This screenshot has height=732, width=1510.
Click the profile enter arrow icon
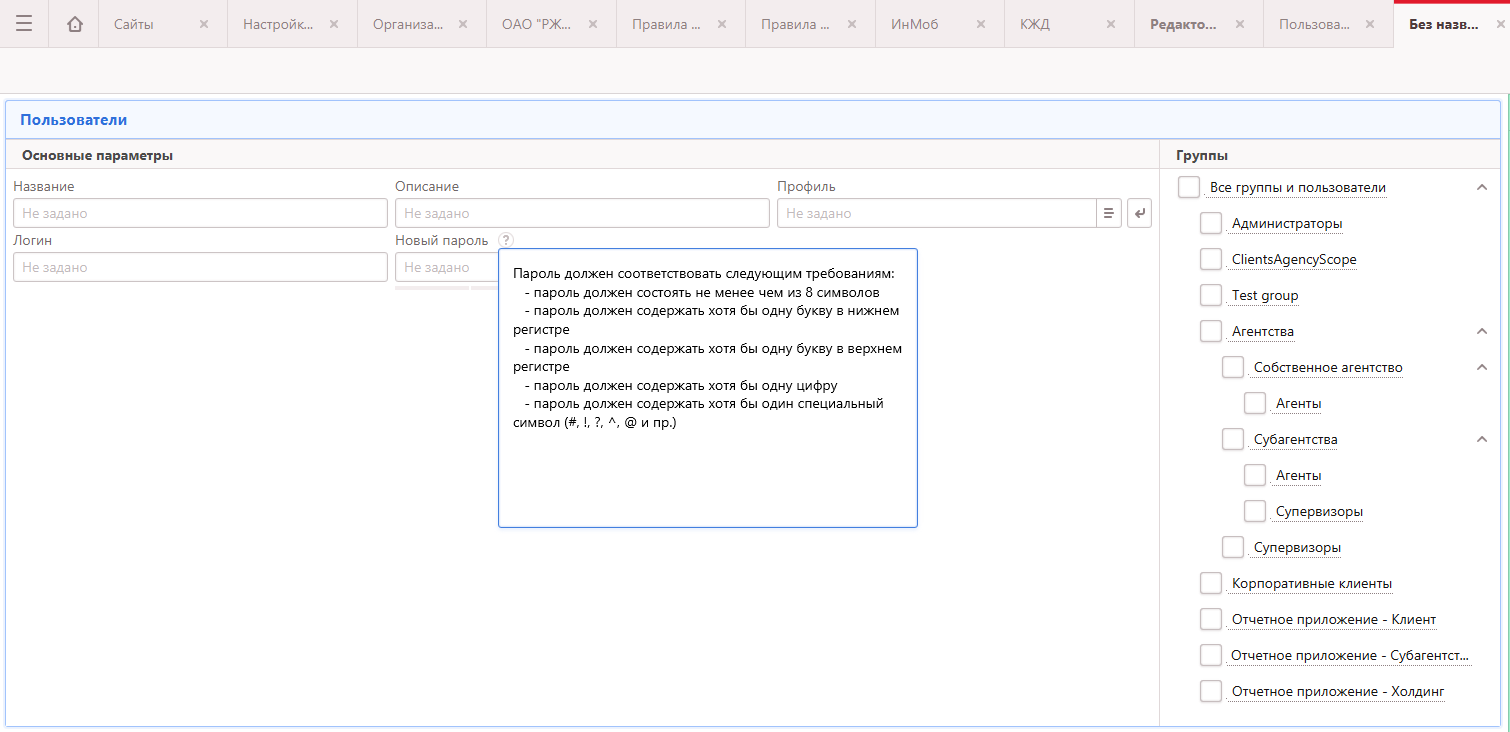point(1139,213)
